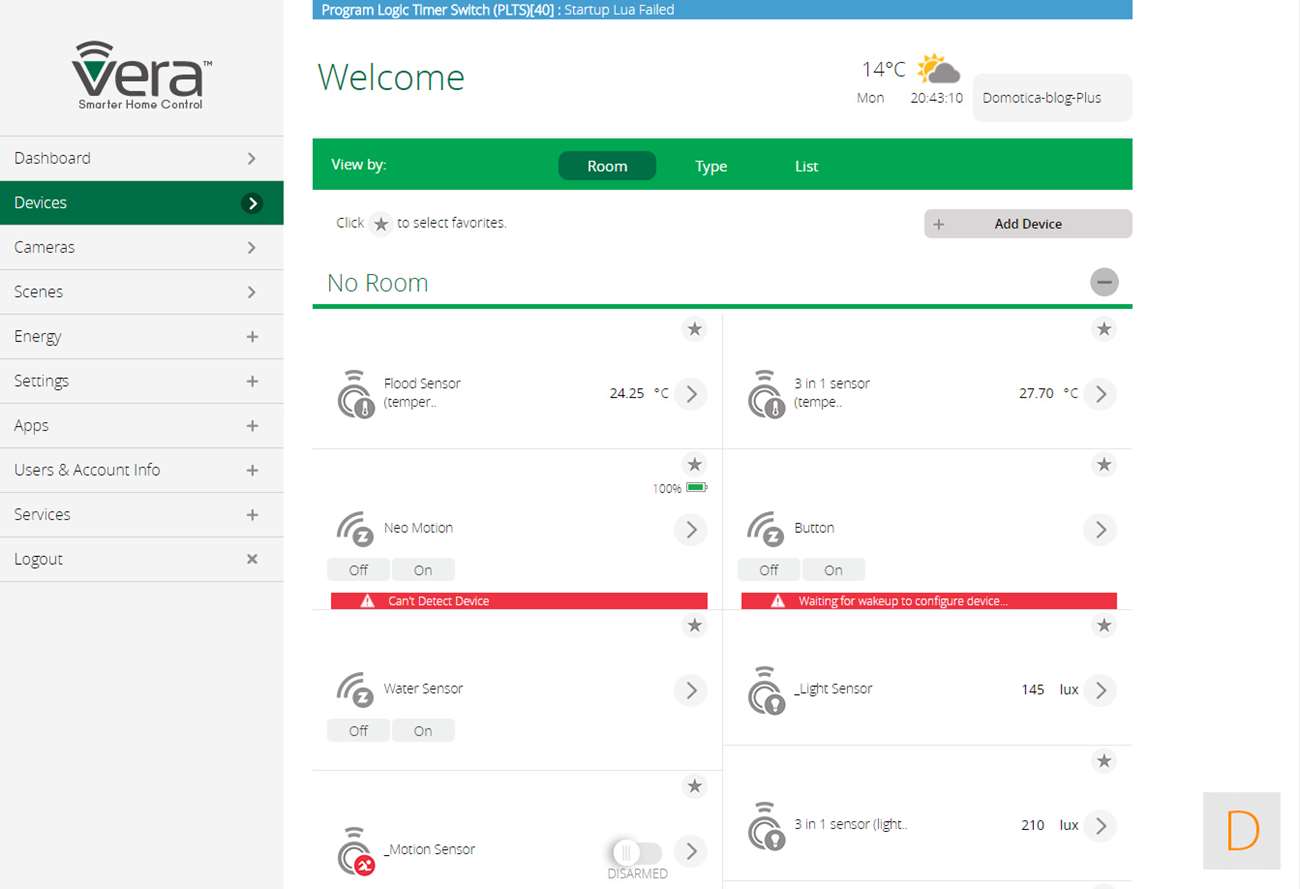Collapse the No Room section

pyautogui.click(x=1104, y=282)
